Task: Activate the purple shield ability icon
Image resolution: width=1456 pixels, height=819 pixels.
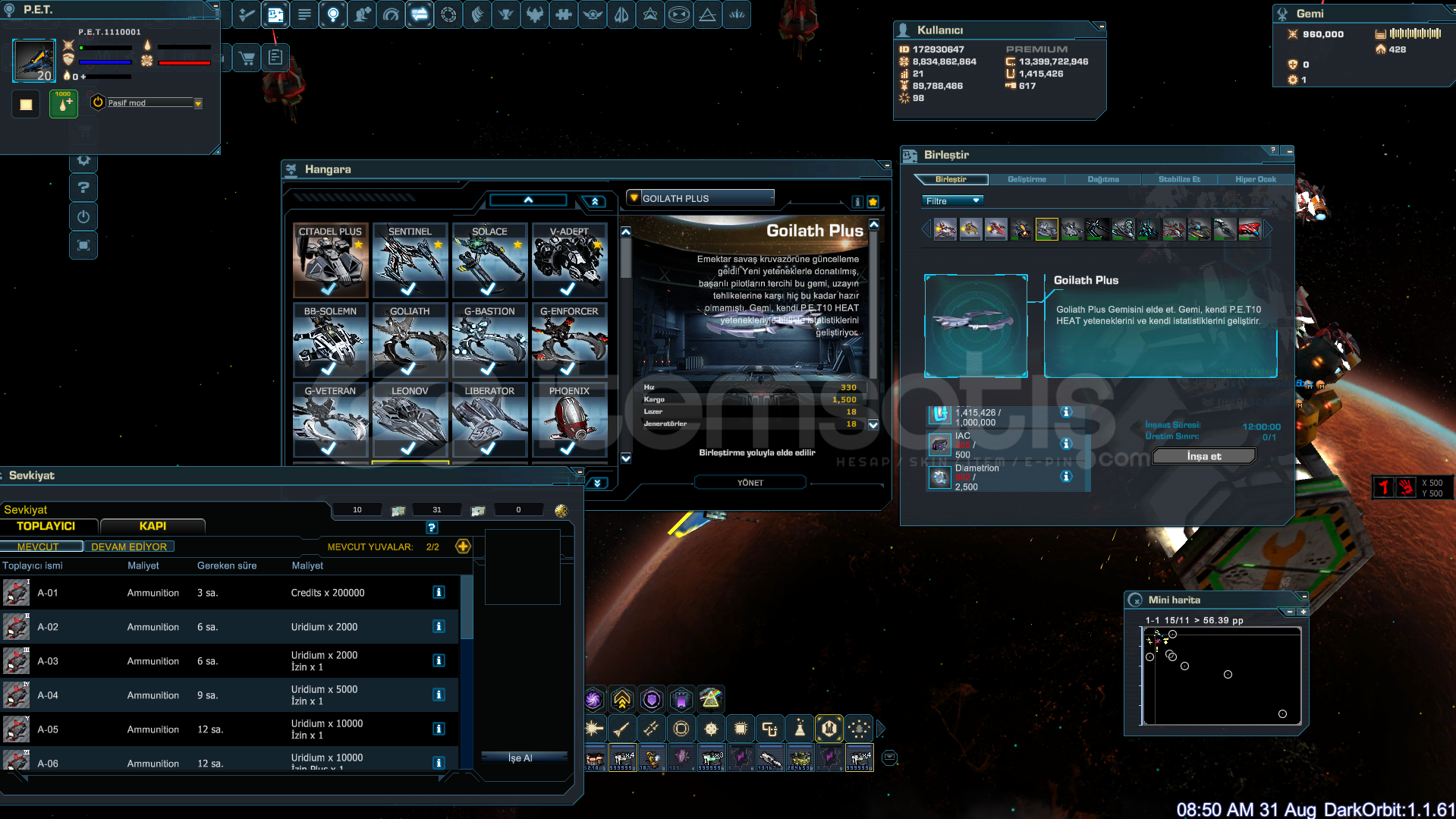Action: click(652, 699)
